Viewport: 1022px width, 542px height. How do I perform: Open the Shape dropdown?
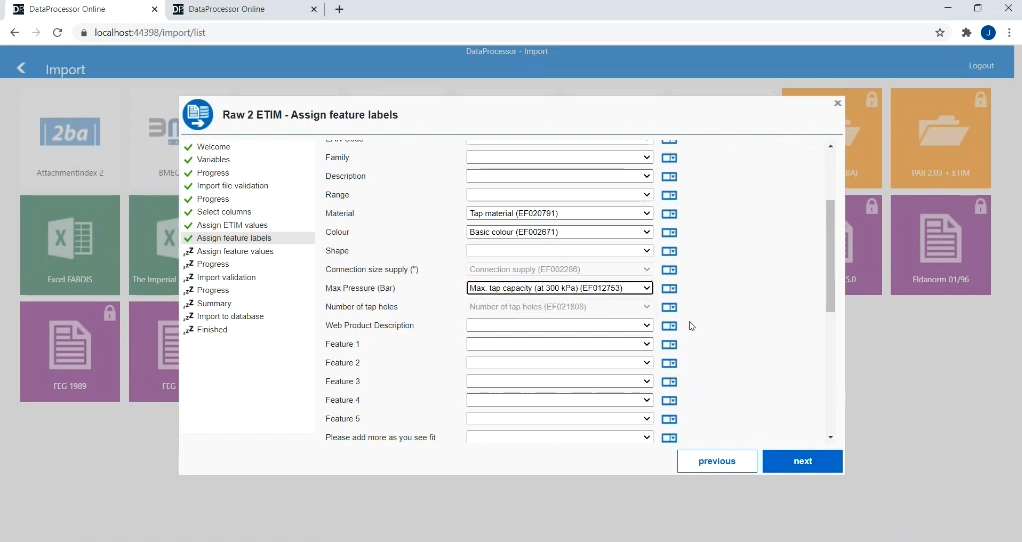pyautogui.click(x=559, y=251)
